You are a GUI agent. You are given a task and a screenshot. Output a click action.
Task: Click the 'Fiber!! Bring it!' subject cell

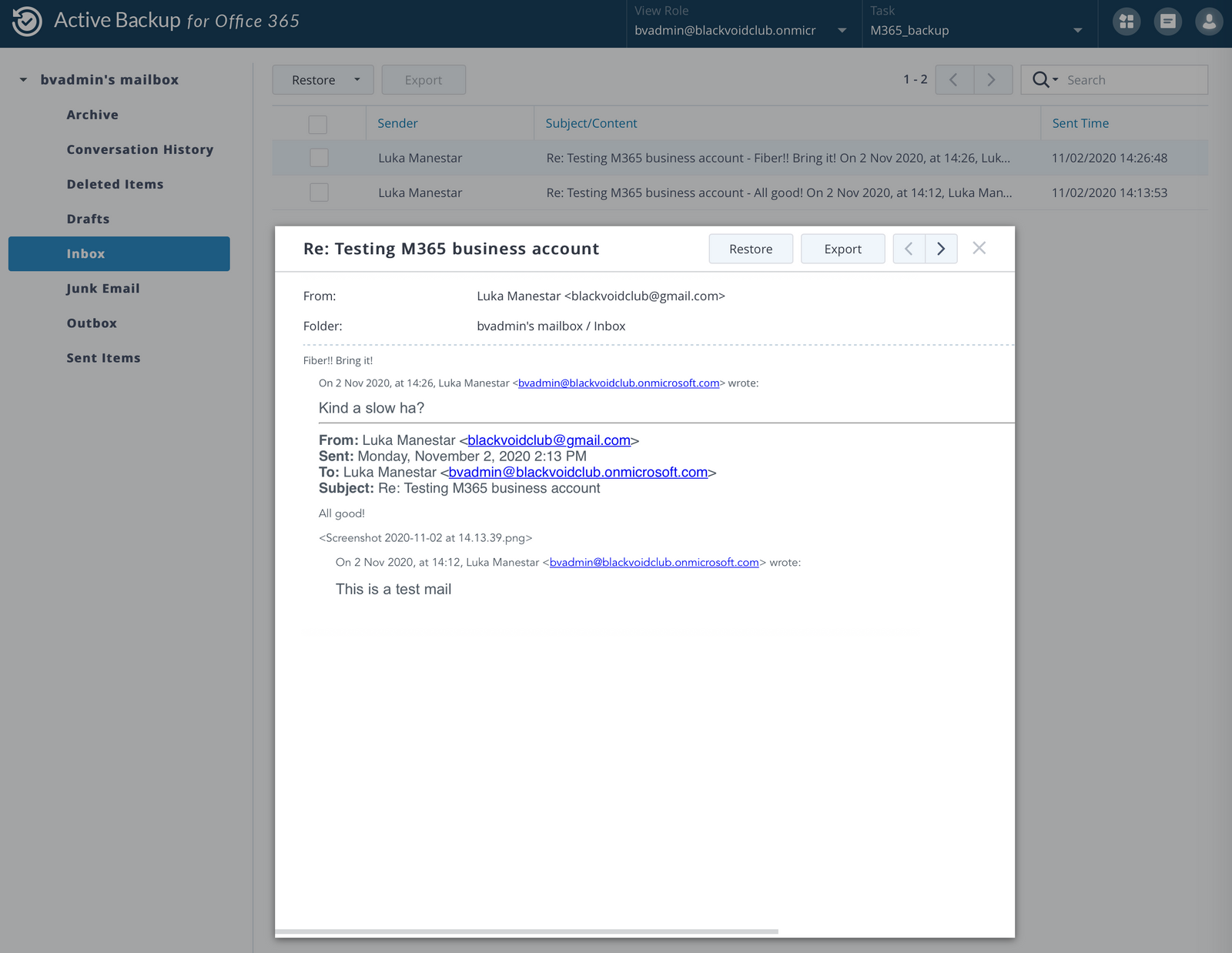coord(778,158)
